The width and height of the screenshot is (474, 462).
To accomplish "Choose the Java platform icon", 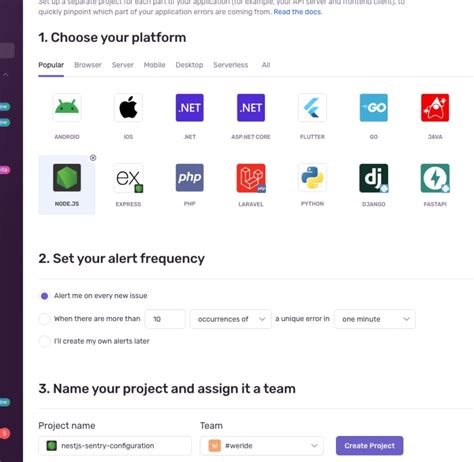I will click(435, 107).
